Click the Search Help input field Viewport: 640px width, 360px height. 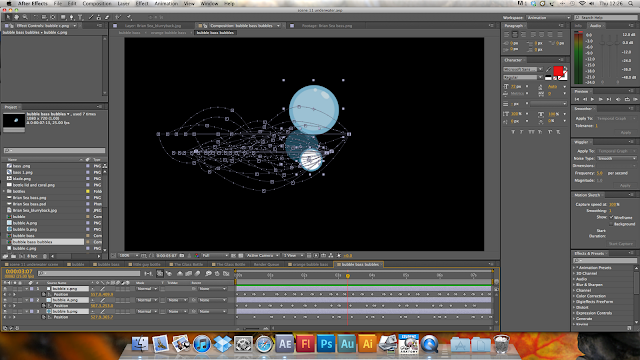coord(605,18)
